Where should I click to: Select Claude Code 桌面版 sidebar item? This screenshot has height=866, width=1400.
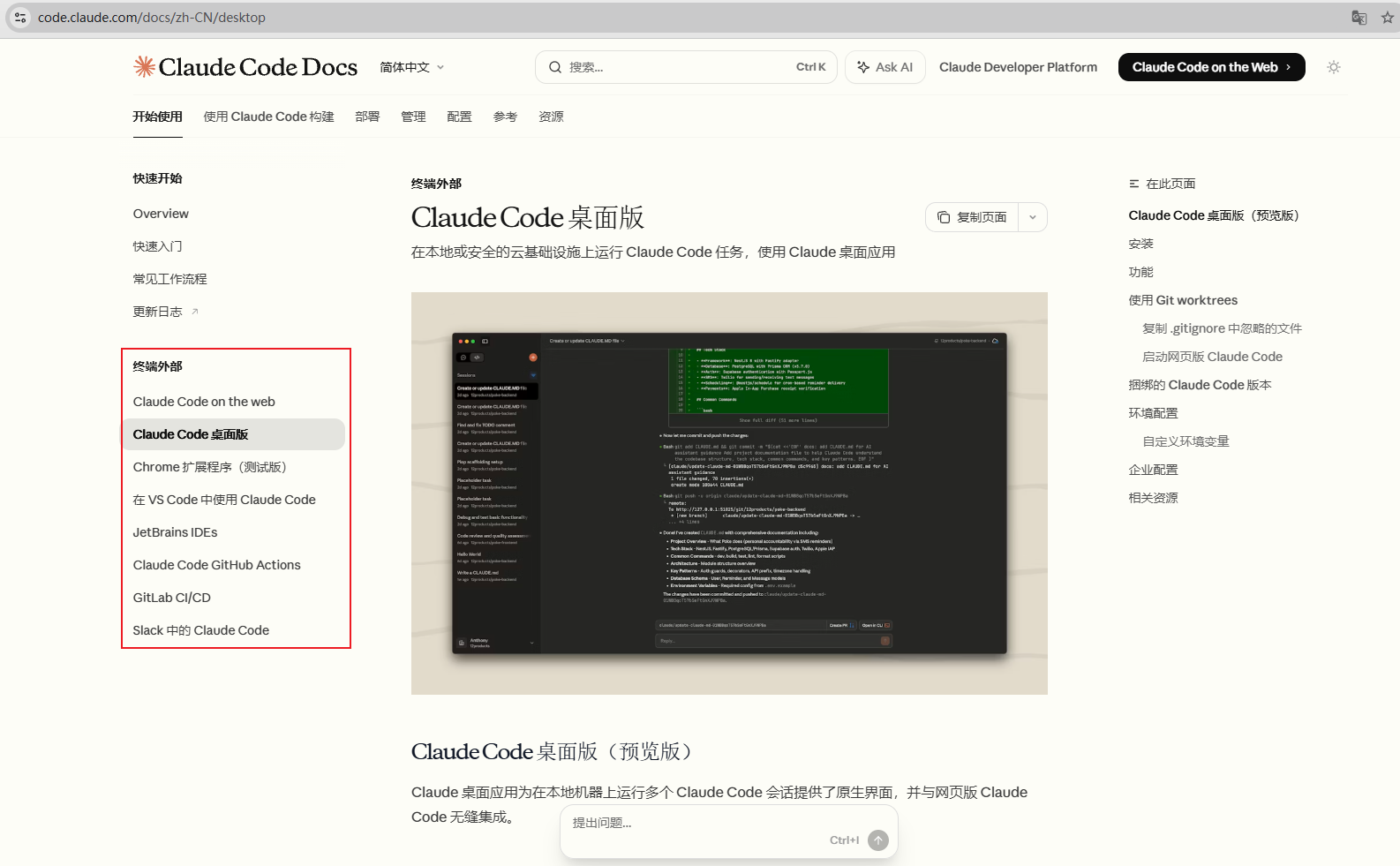point(233,434)
